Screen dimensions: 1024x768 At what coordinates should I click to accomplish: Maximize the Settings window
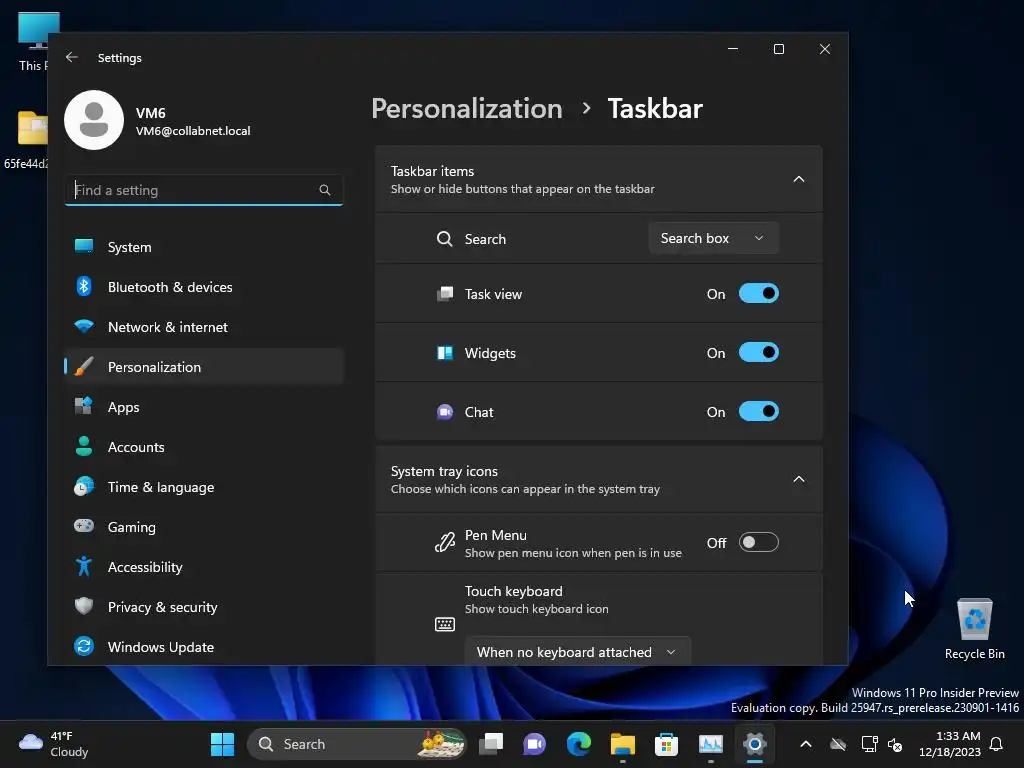tap(778, 49)
